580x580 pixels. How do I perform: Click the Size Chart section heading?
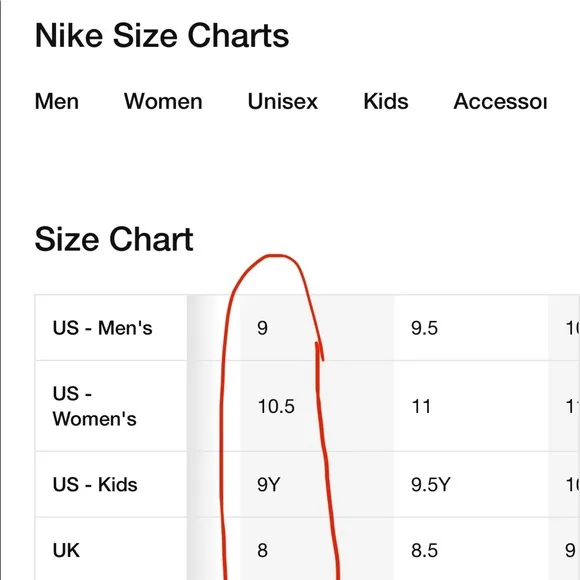pyautogui.click(x=114, y=239)
